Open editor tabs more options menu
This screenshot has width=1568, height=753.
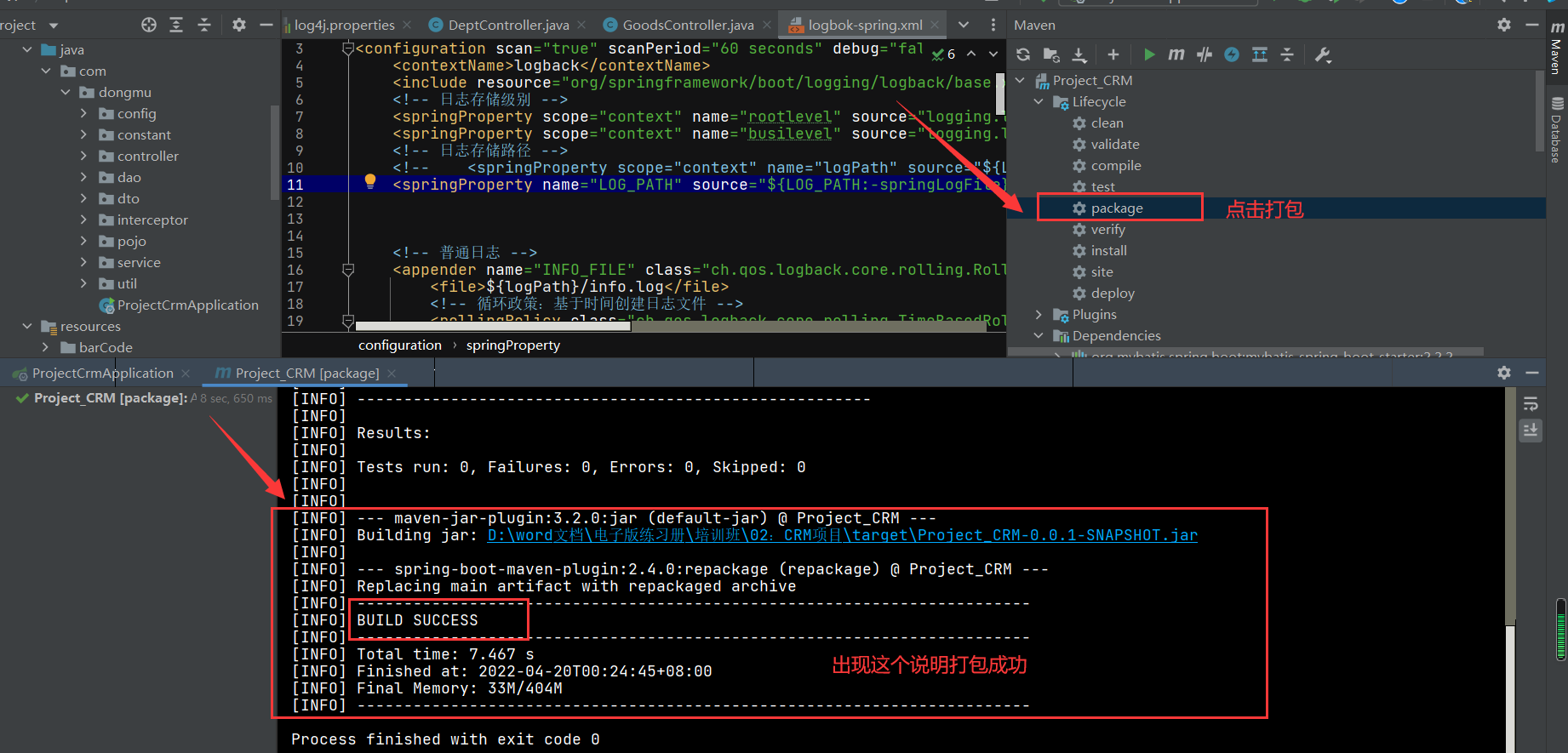pos(993,26)
